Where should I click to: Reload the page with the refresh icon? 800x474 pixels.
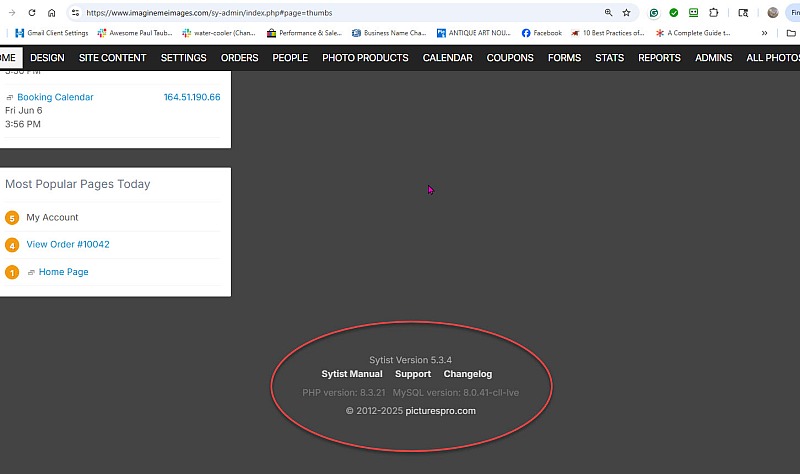click(x=32, y=13)
